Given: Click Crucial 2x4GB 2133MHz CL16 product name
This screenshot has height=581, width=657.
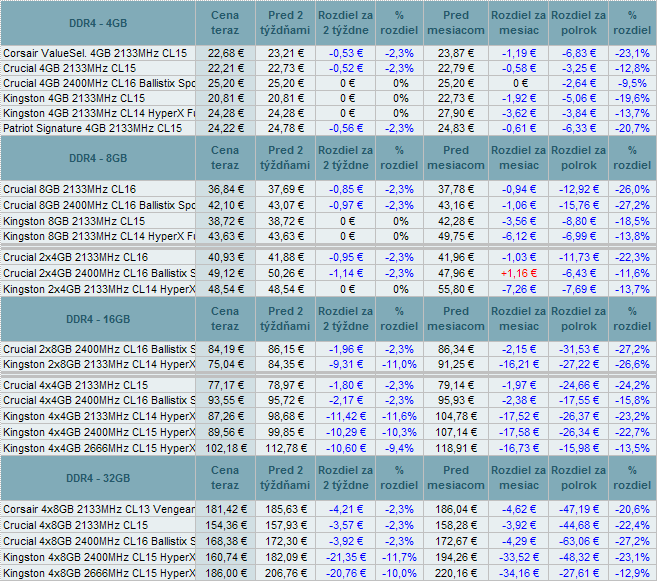Looking at the screenshot, I should [x=75, y=257].
